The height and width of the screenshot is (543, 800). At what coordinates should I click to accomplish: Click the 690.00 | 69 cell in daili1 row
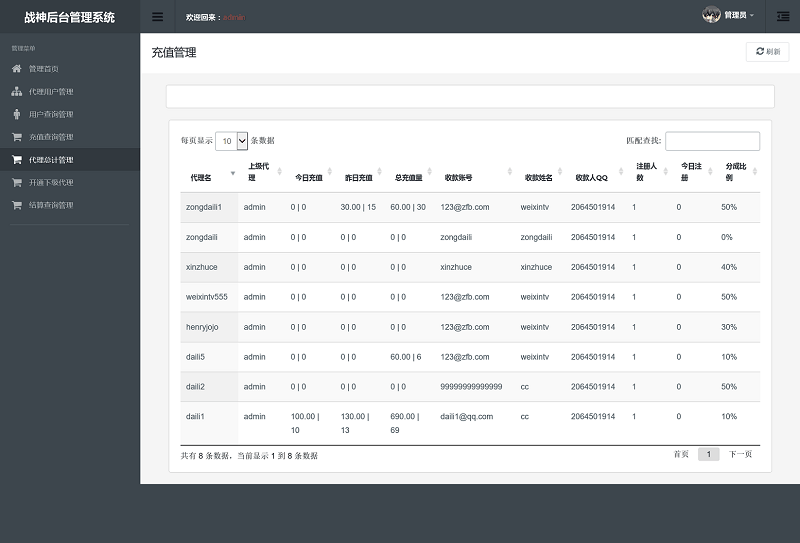pos(405,423)
